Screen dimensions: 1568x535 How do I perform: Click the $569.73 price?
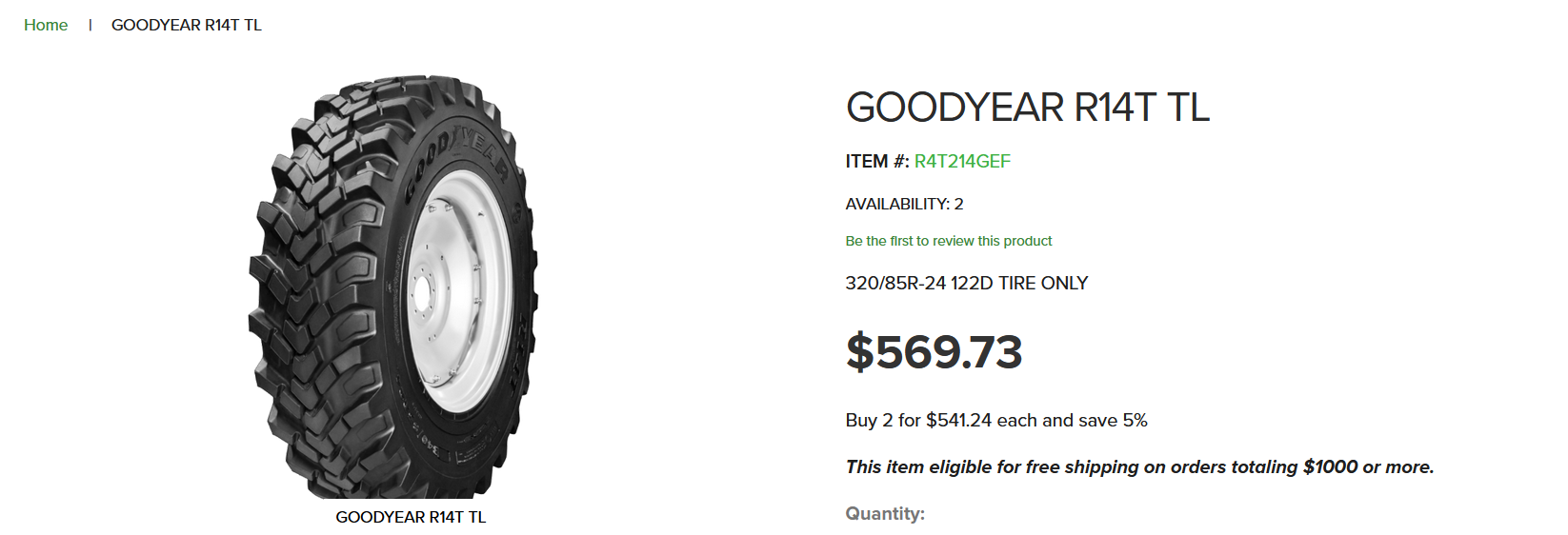(934, 351)
